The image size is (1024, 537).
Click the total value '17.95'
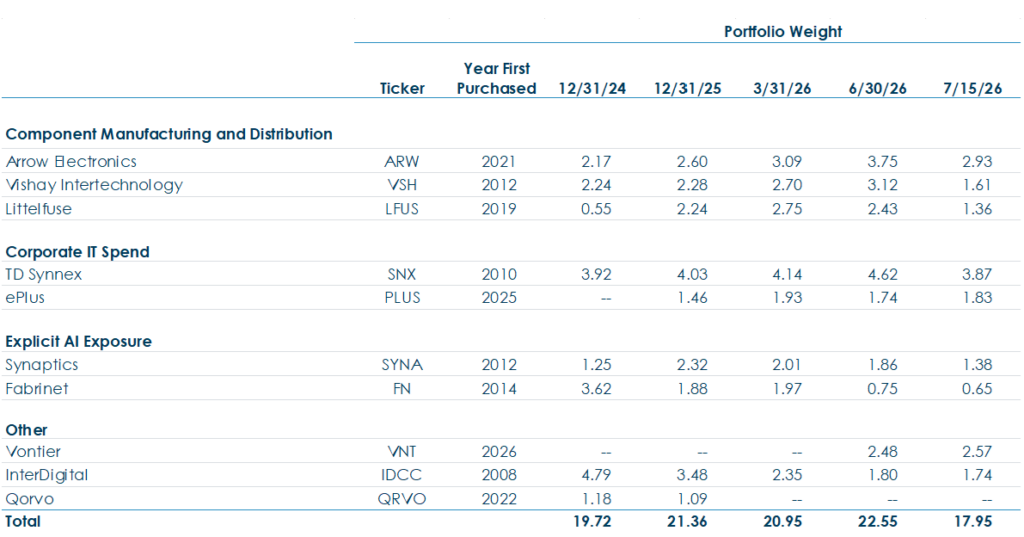click(x=972, y=521)
